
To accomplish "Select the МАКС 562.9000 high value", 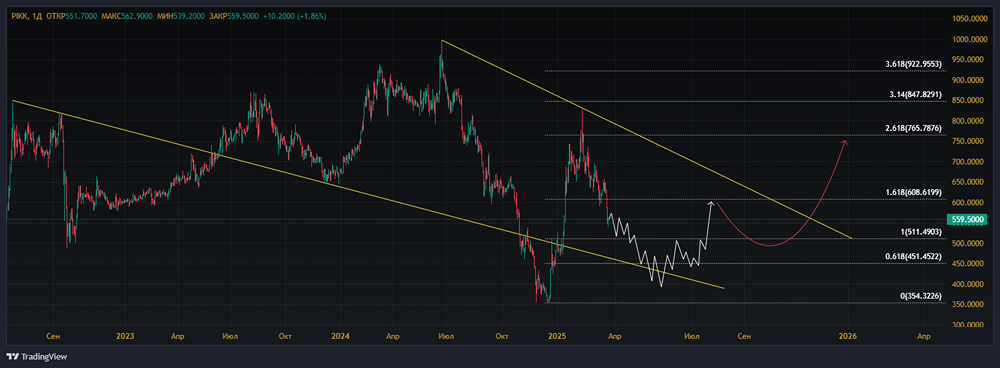I will point(128,16).
